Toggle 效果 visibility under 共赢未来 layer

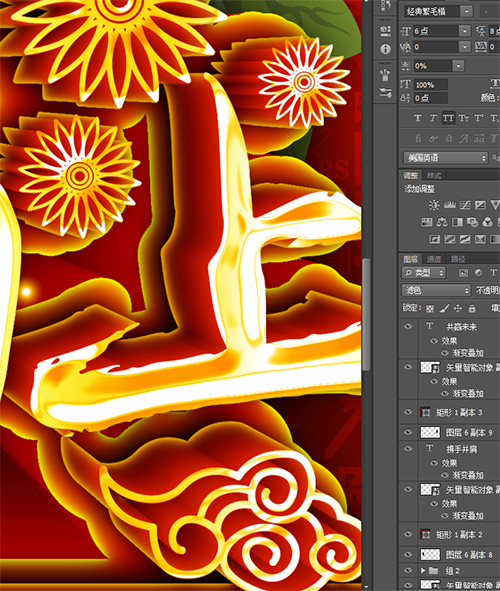point(434,341)
